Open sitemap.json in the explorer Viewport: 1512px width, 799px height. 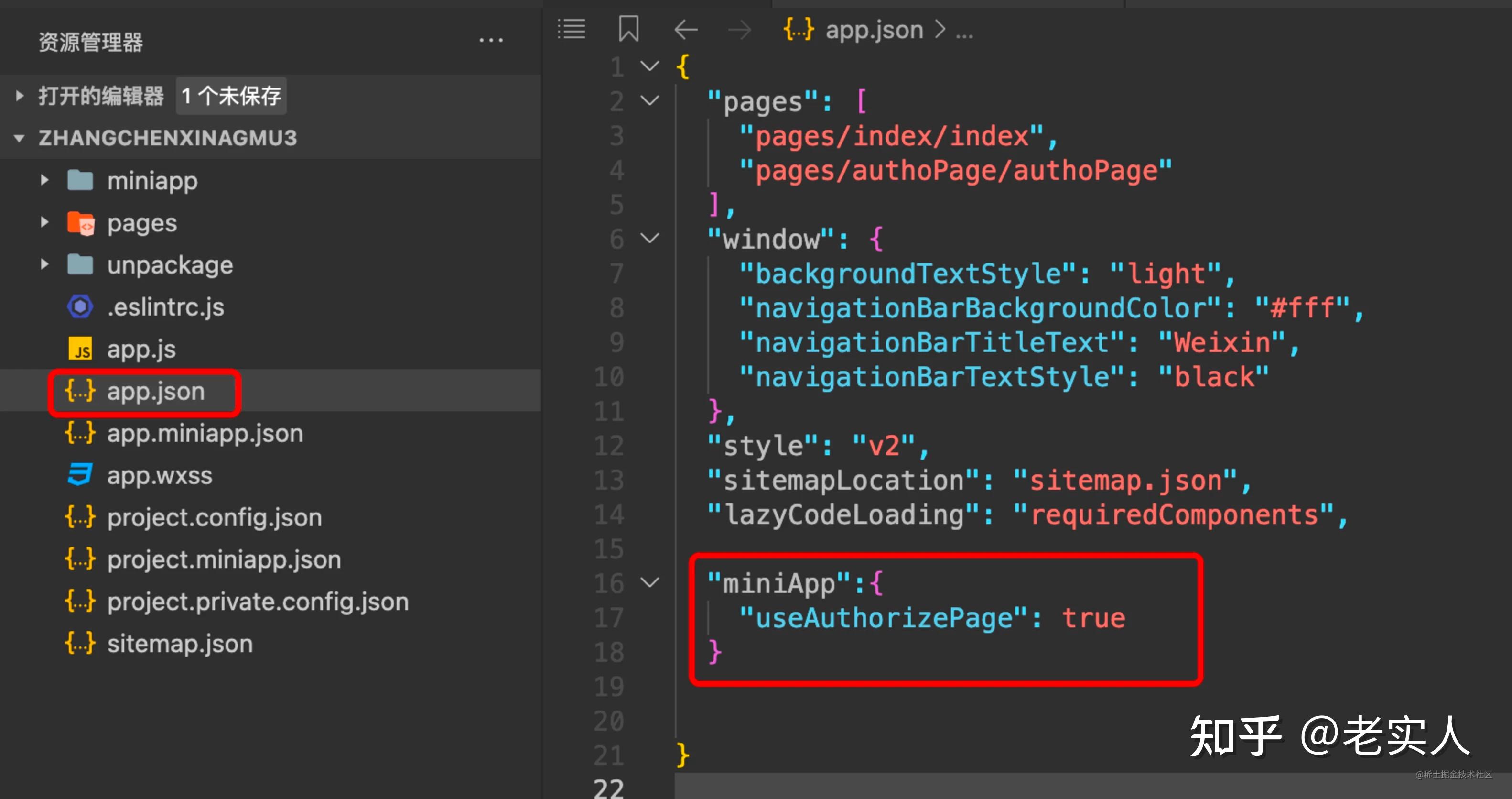[180, 644]
